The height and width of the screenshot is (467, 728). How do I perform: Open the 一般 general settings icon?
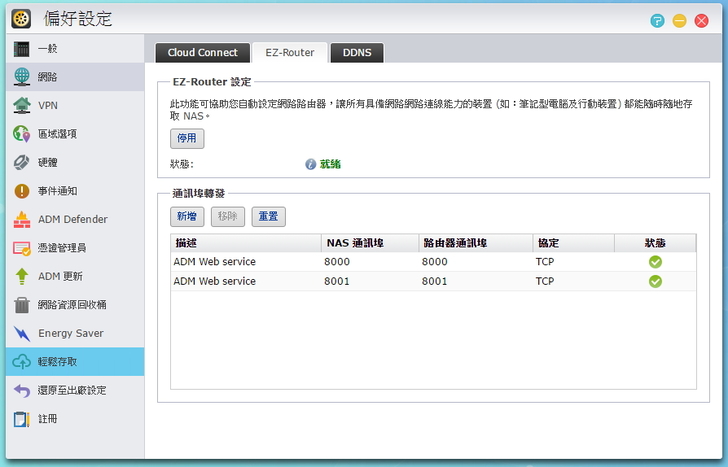click(22, 49)
